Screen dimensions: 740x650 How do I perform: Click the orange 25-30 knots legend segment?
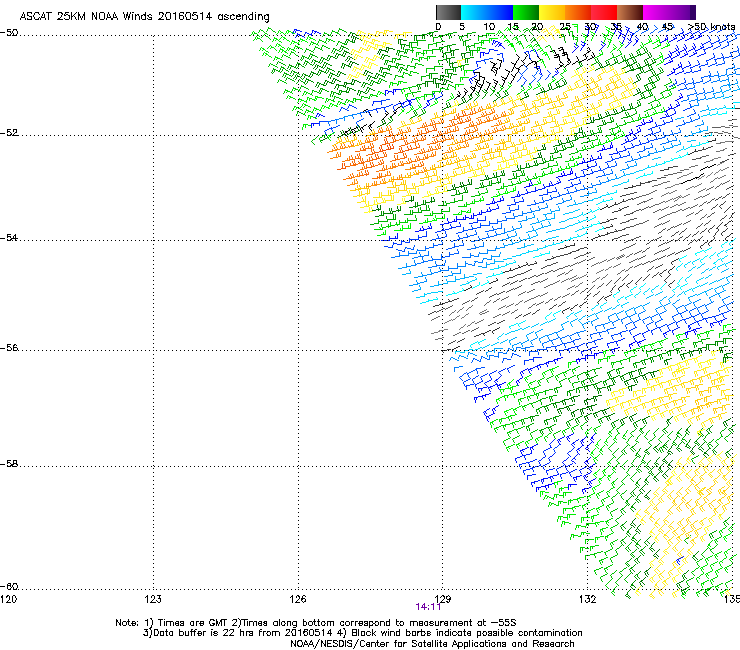(578, 12)
